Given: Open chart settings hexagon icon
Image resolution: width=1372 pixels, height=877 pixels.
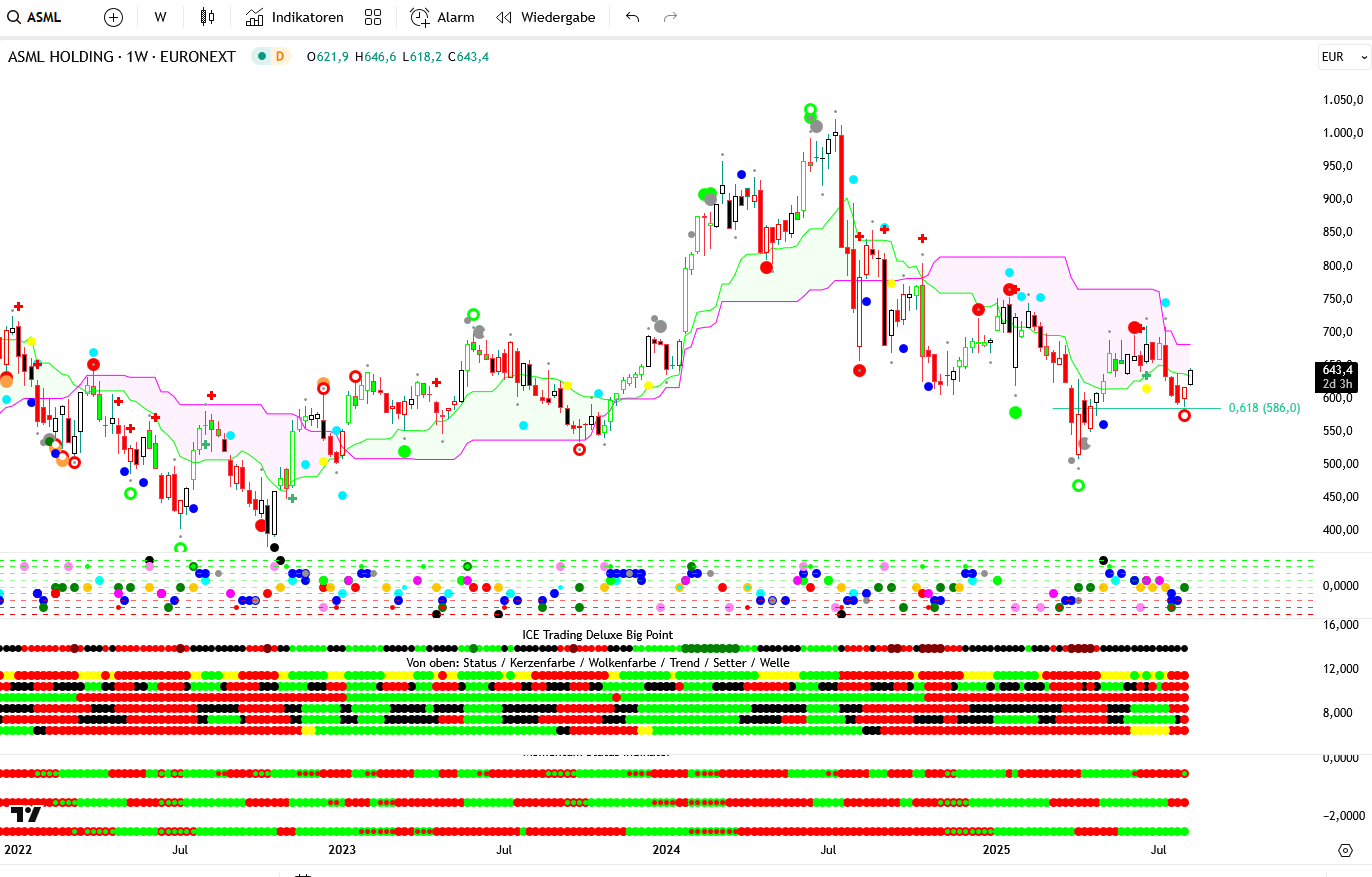Looking at the screenshot, I should (1345, 850).
